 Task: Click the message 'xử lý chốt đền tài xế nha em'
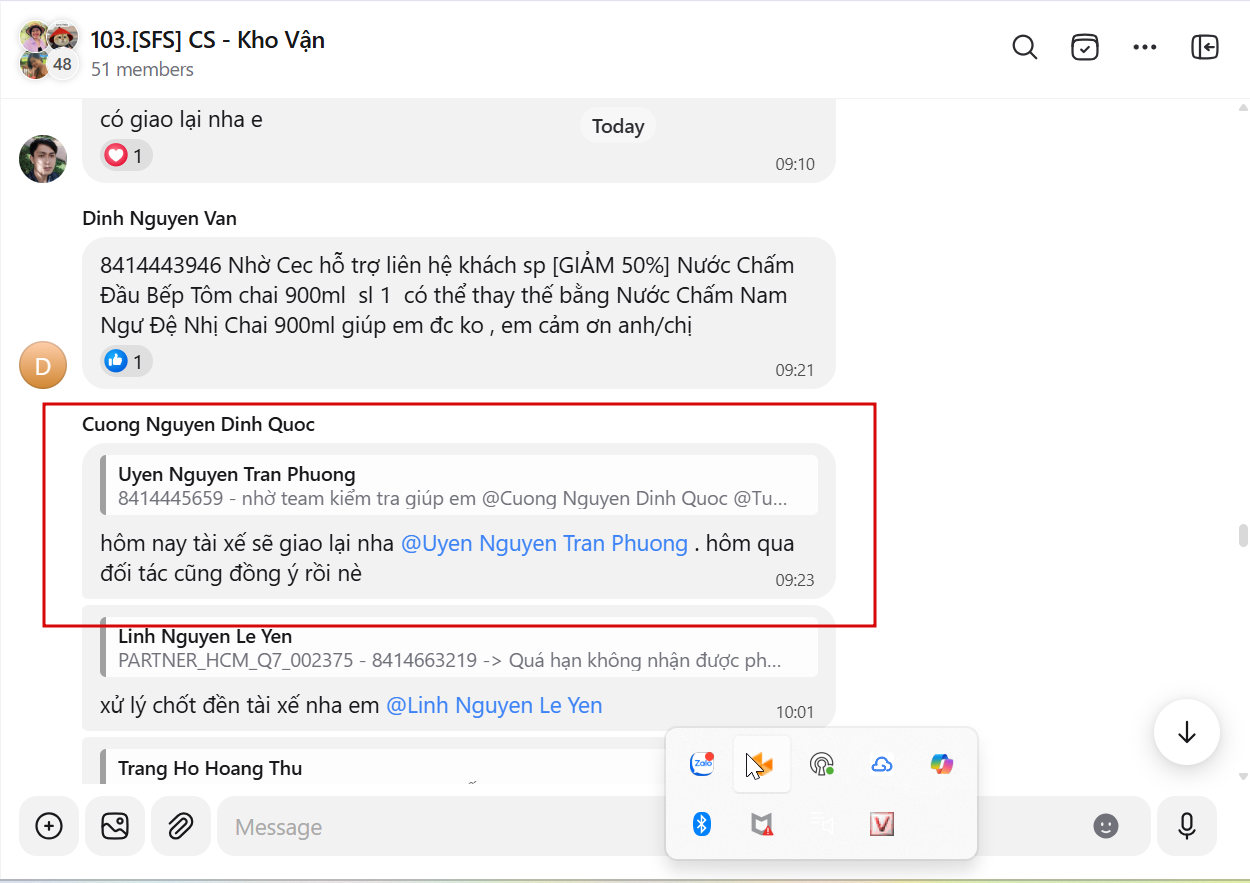tap(240, 706)
